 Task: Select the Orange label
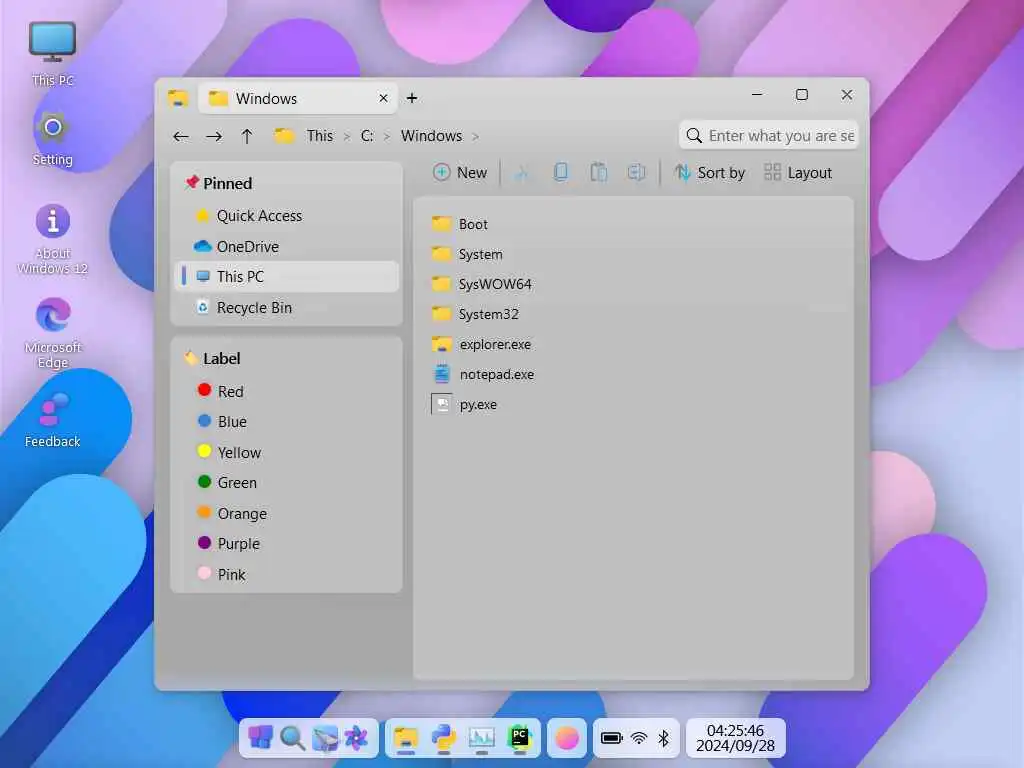pos(287,513)
